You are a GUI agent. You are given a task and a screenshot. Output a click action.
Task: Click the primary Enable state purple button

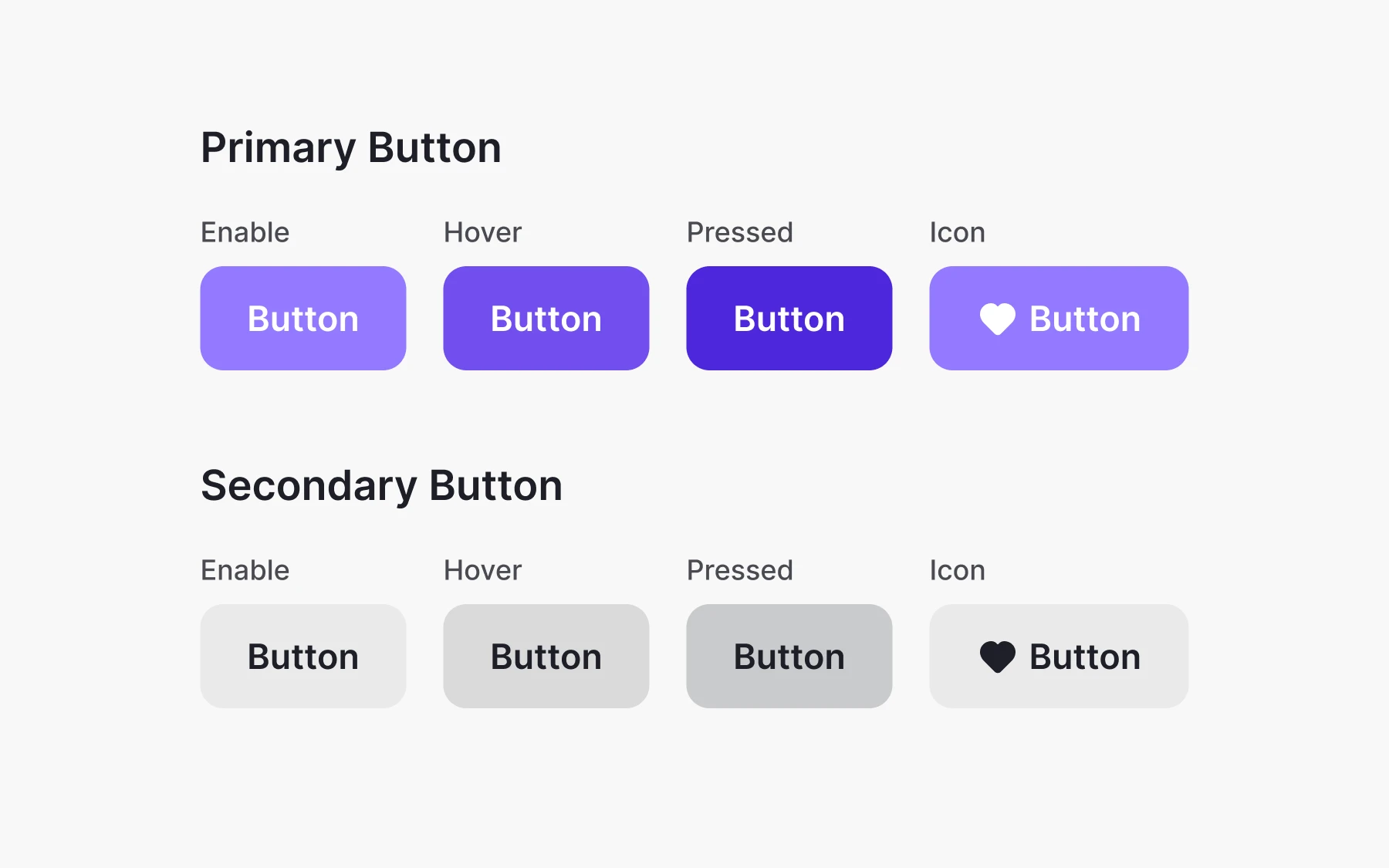tap(303, 318)
